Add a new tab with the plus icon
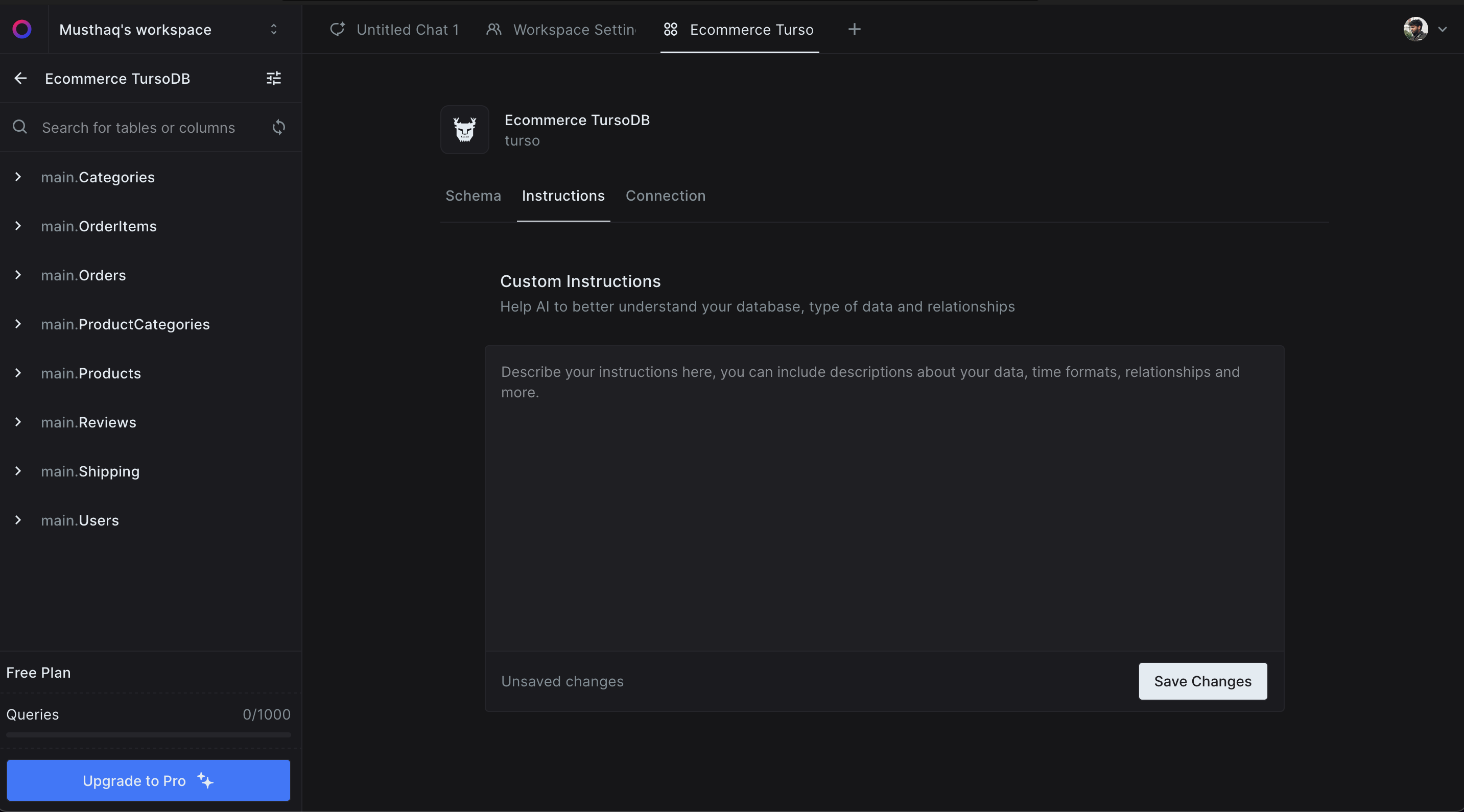 pos(854,29)
